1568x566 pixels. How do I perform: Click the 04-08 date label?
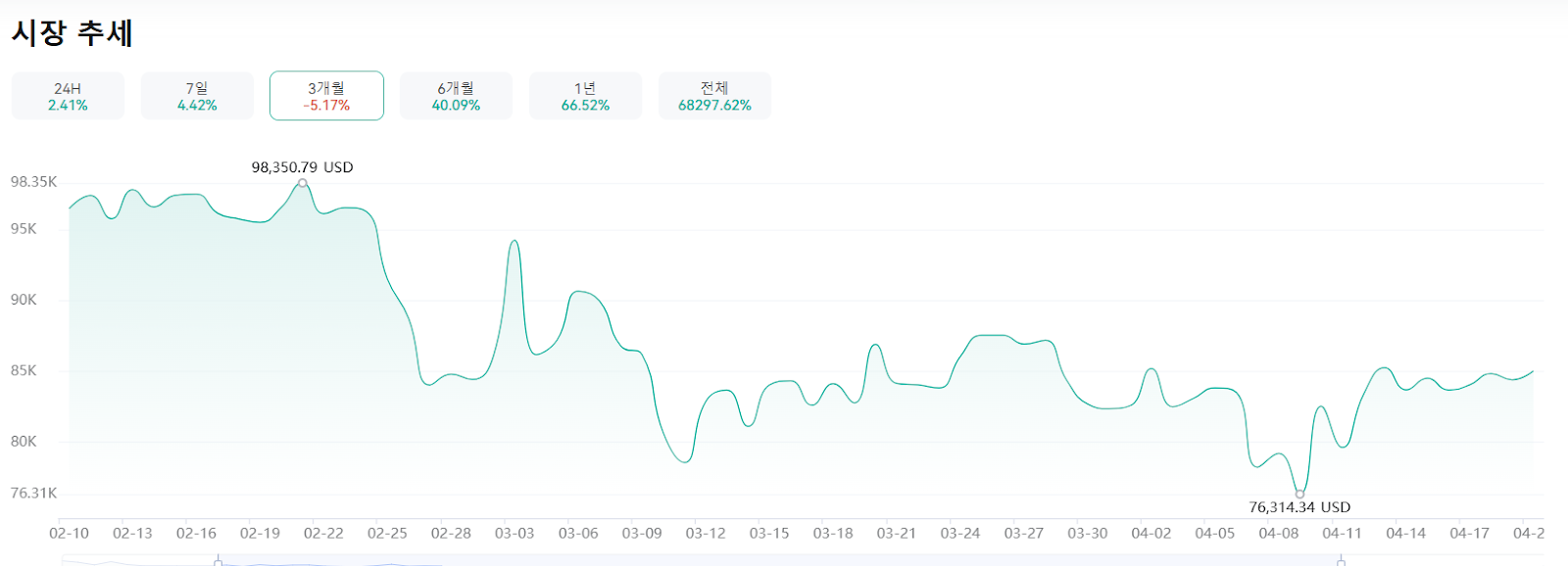pos(1279,534)
